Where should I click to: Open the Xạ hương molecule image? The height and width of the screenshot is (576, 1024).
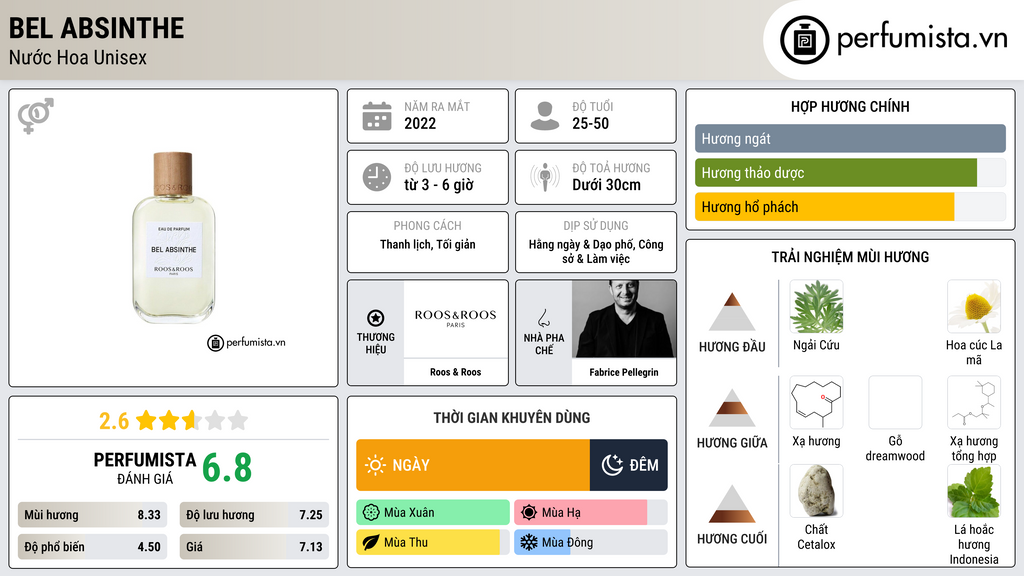(816, 402)
